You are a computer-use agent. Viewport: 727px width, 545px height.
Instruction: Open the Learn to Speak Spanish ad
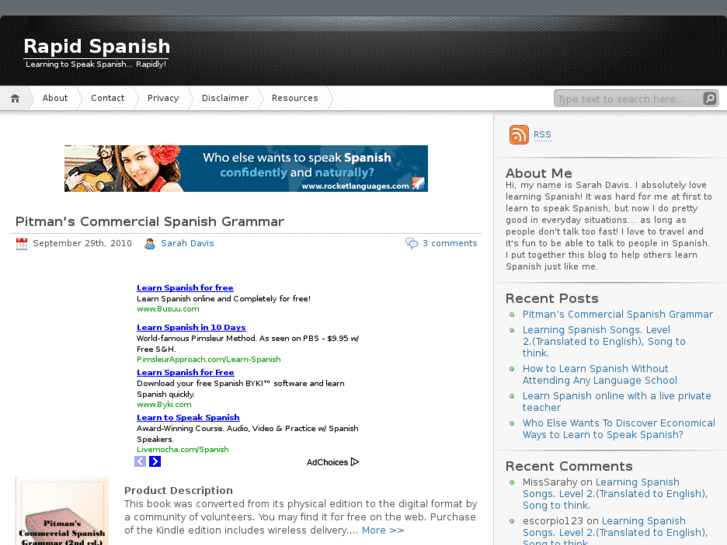pyautogui.click(x=188, y=417)
